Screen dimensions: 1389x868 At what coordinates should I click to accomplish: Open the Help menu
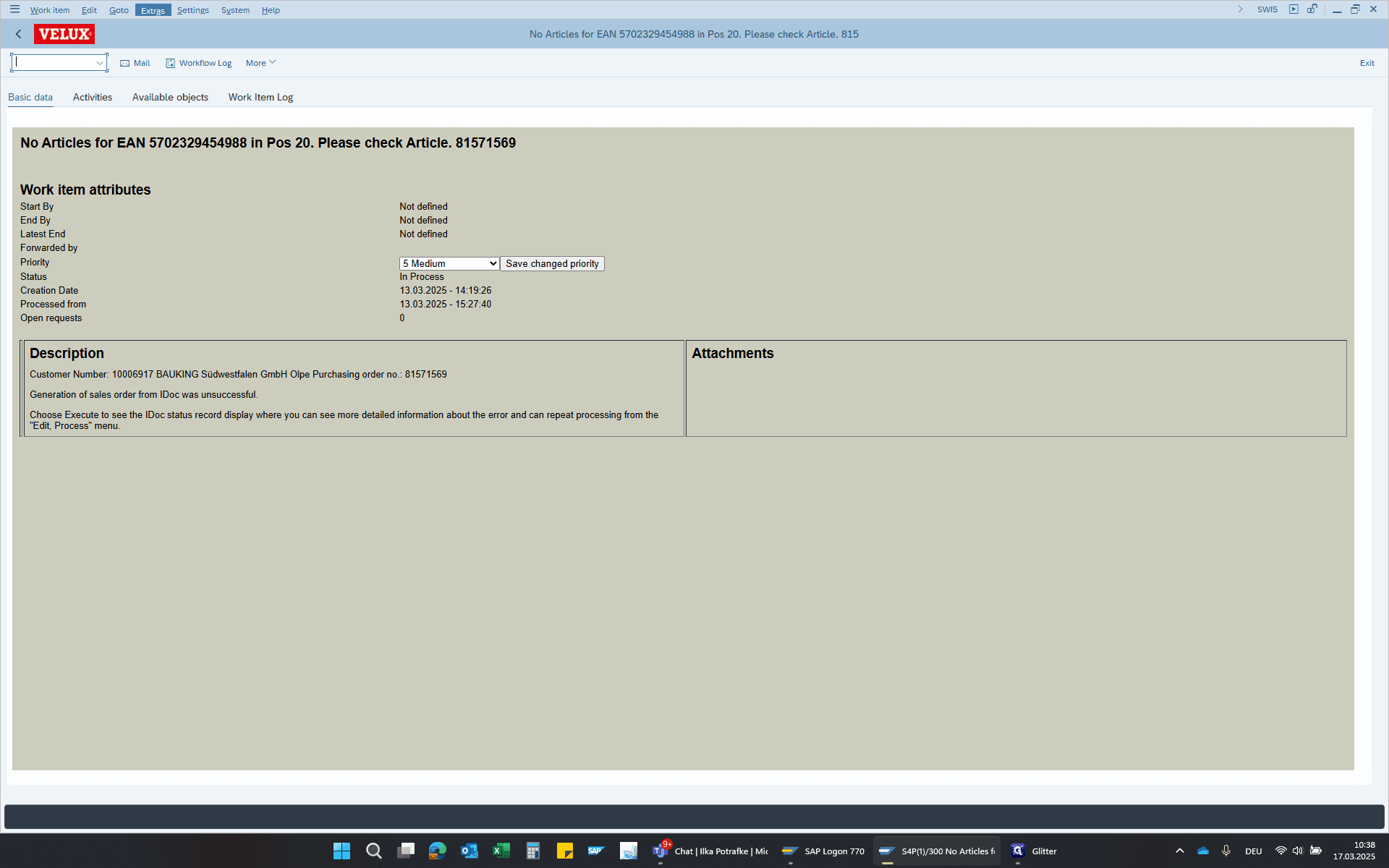point(271,10)
